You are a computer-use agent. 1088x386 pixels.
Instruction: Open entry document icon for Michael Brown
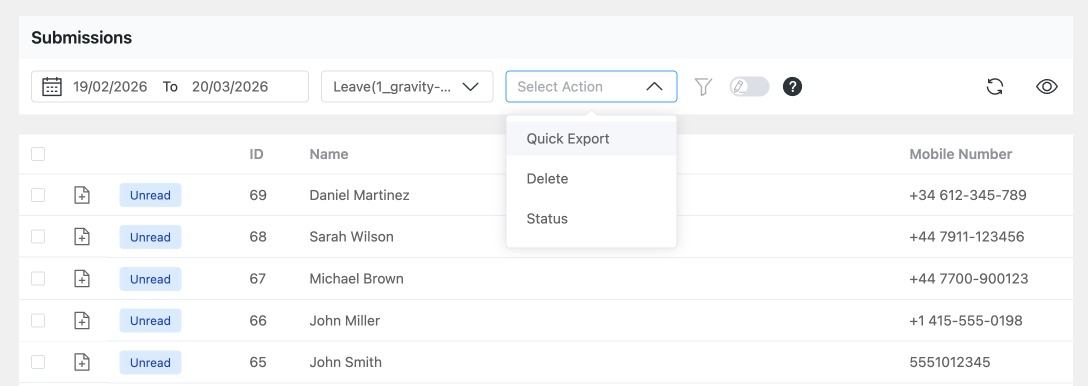tap(82, 279)
